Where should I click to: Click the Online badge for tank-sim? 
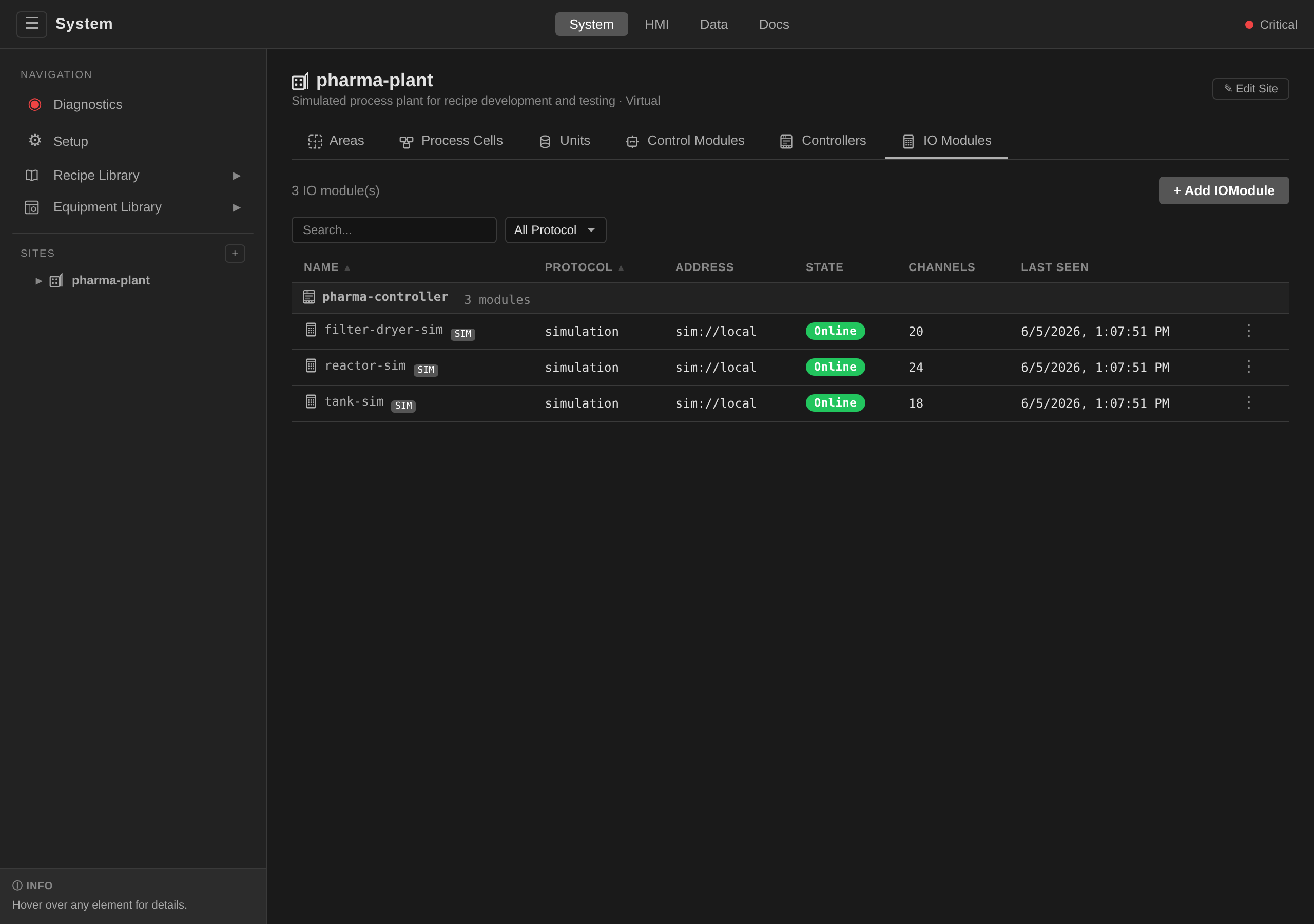(x=835, y=403)
